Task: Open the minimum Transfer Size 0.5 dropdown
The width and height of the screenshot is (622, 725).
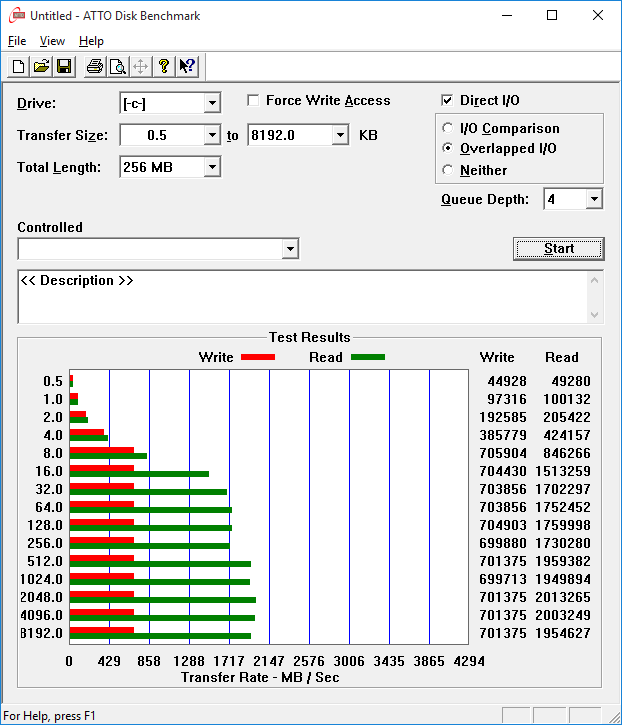Action: [212, 135]
